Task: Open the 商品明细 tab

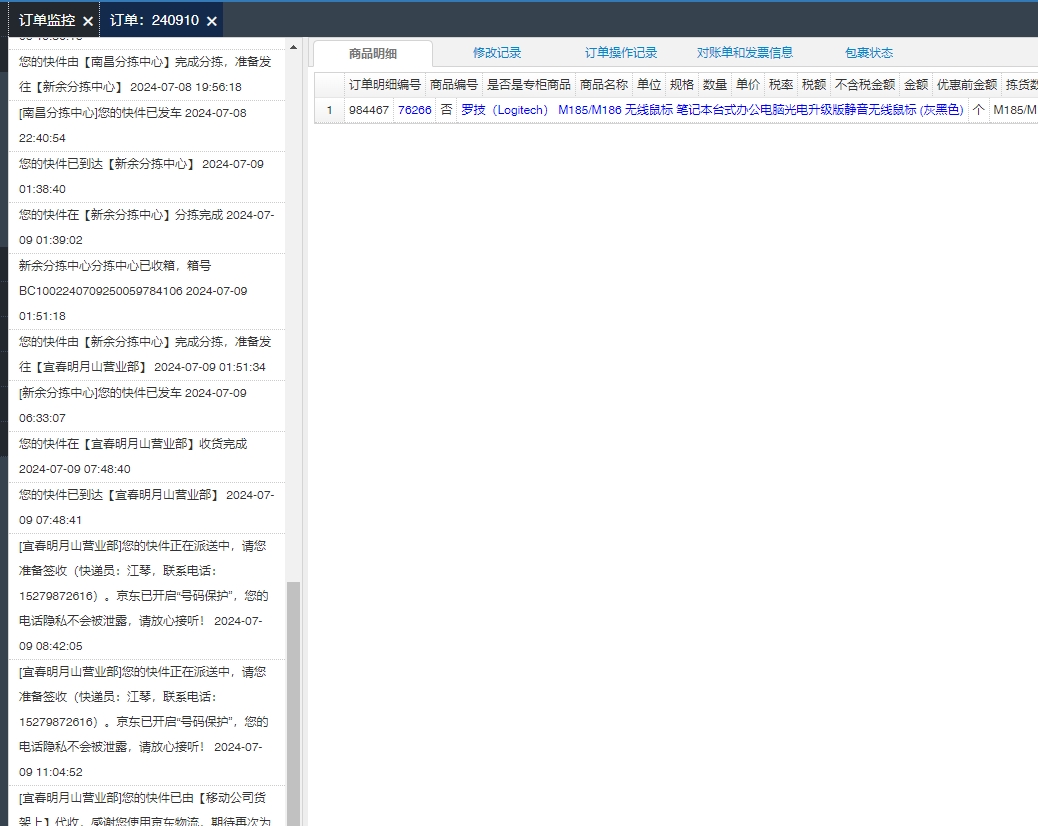Action: pyautogui.click(x=373, y=54)
